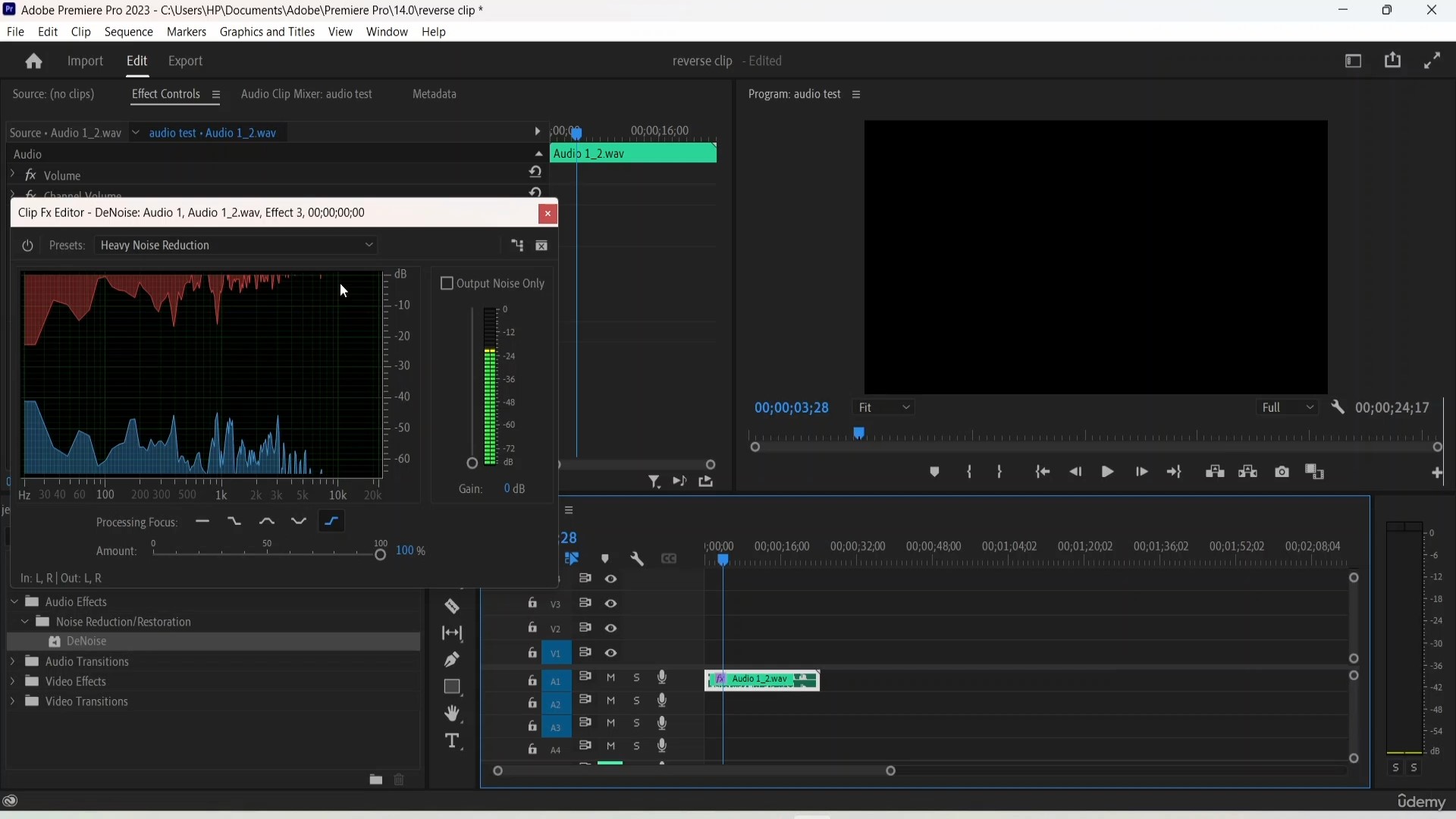Expand the Volume effect properties

pos(12,175)
